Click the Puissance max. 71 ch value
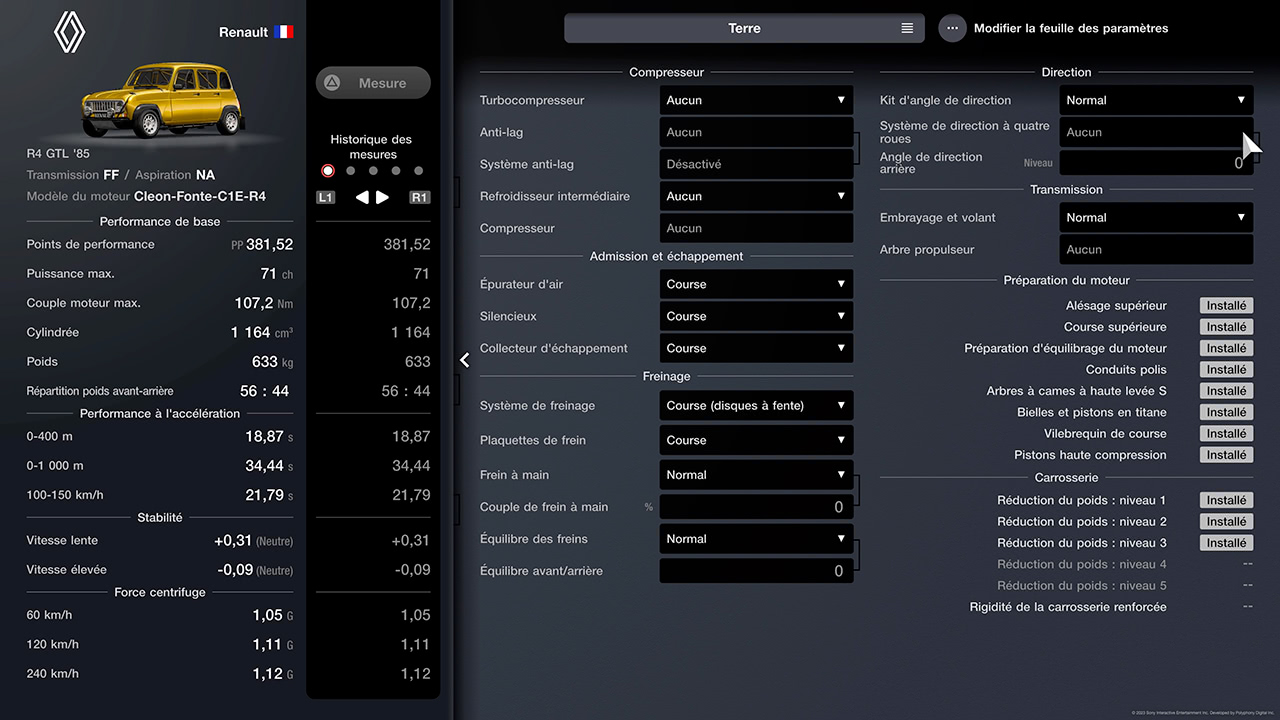 (276, 274)
